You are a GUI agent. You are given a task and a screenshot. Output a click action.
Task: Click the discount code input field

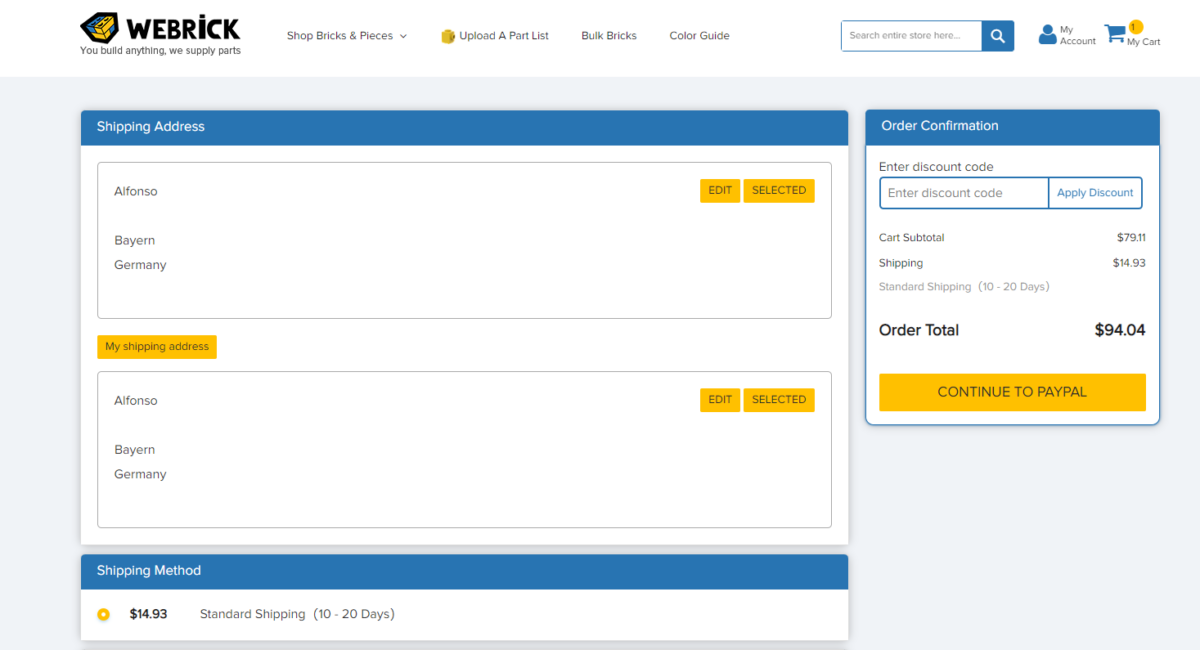point(964,193)
